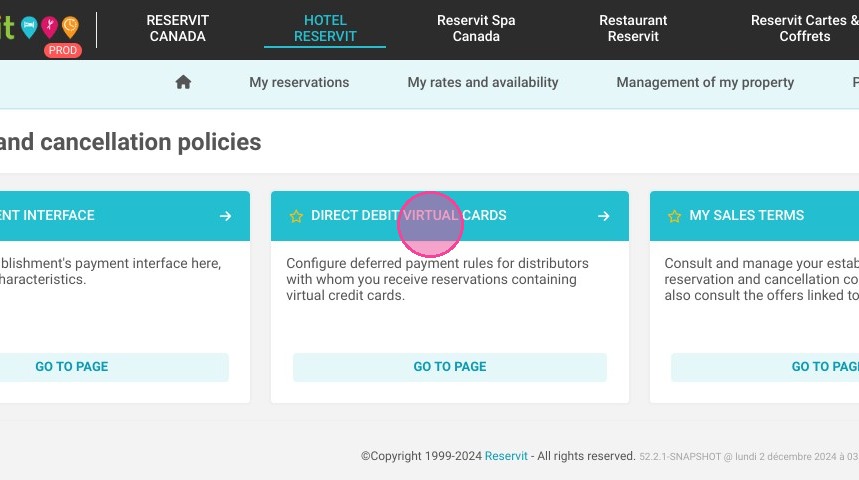Click the star icon on My Sales Terms
The height and width of the screenshot is (480, 859).
coord(674,216)
